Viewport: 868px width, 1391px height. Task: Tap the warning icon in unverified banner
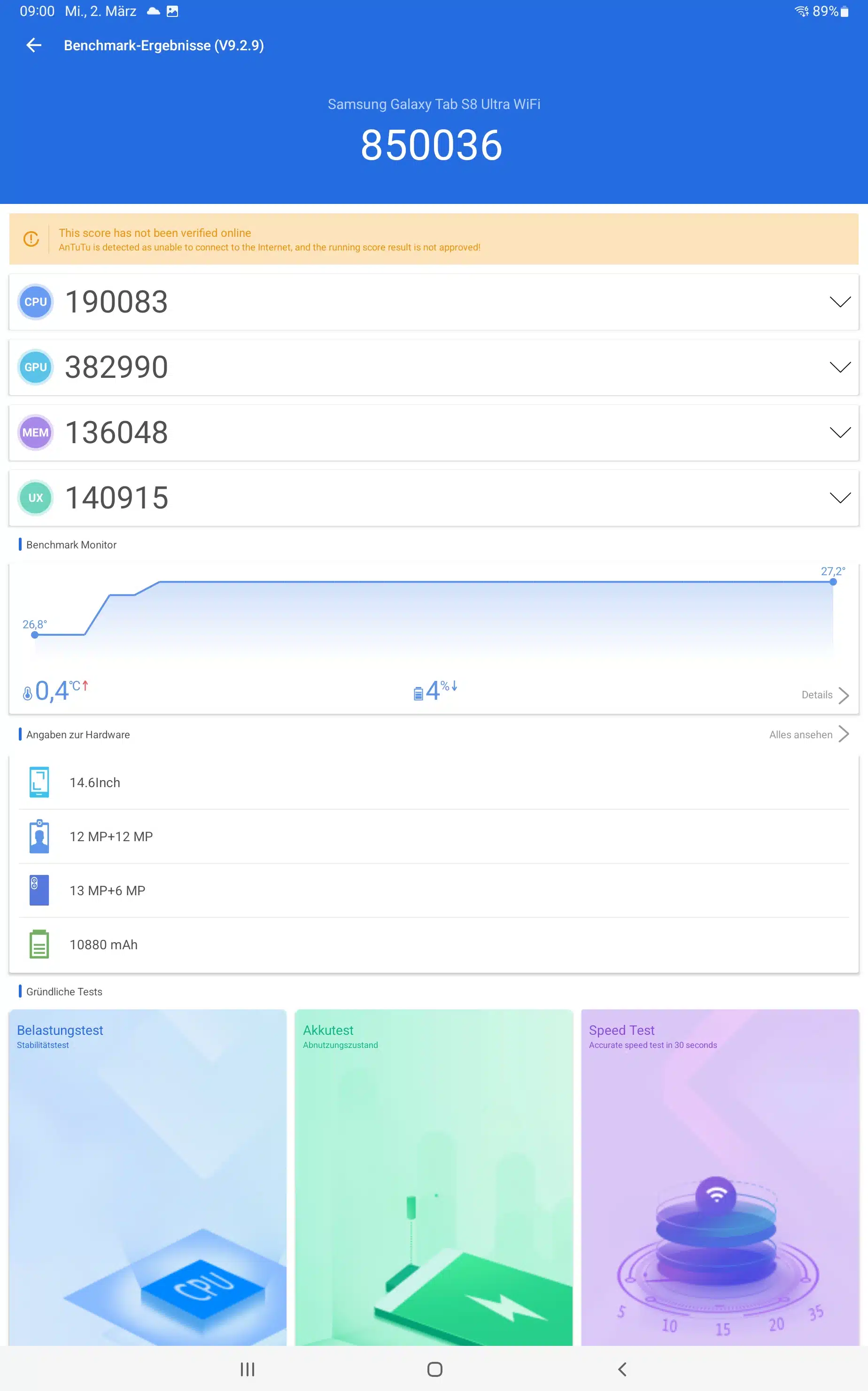[x=31, y=239]
